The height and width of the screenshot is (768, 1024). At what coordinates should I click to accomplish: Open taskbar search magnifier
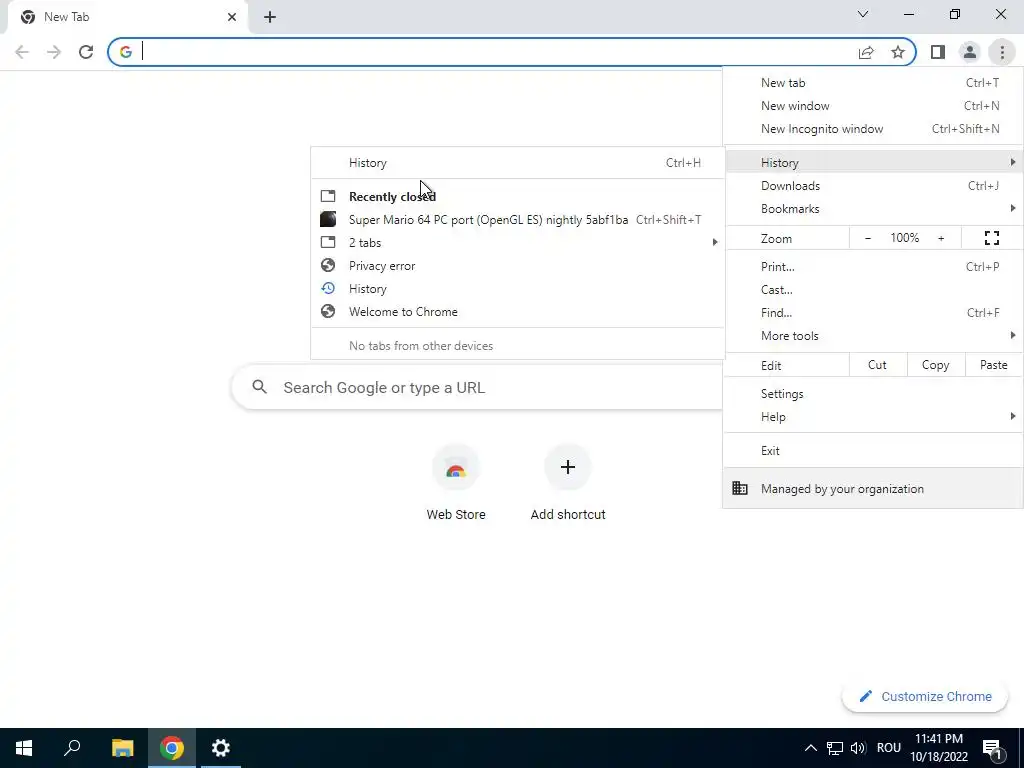(72, 748)
